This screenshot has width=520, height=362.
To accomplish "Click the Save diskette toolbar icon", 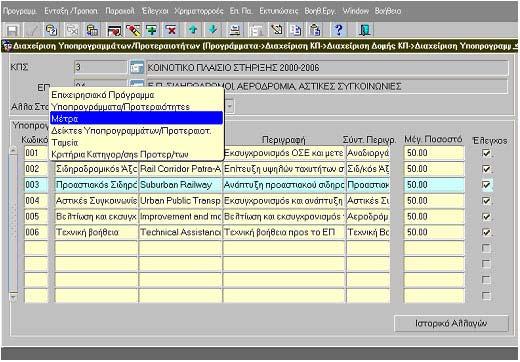I will point(12,30).
